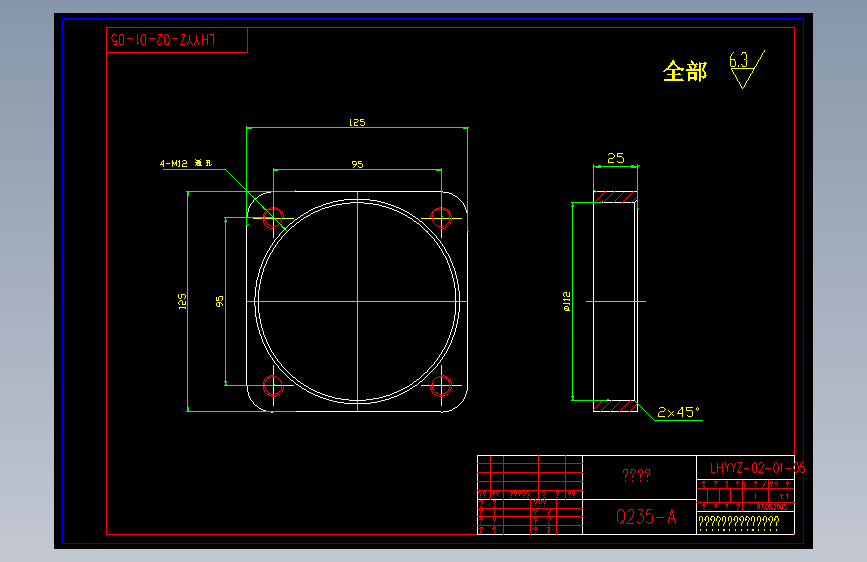
Task: Select the 25 thickness dimension
Action: (615, 158)
